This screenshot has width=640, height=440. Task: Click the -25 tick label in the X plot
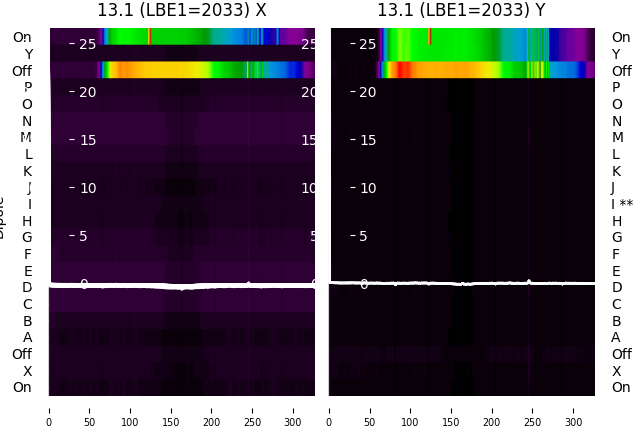click(x=83, y=44)
